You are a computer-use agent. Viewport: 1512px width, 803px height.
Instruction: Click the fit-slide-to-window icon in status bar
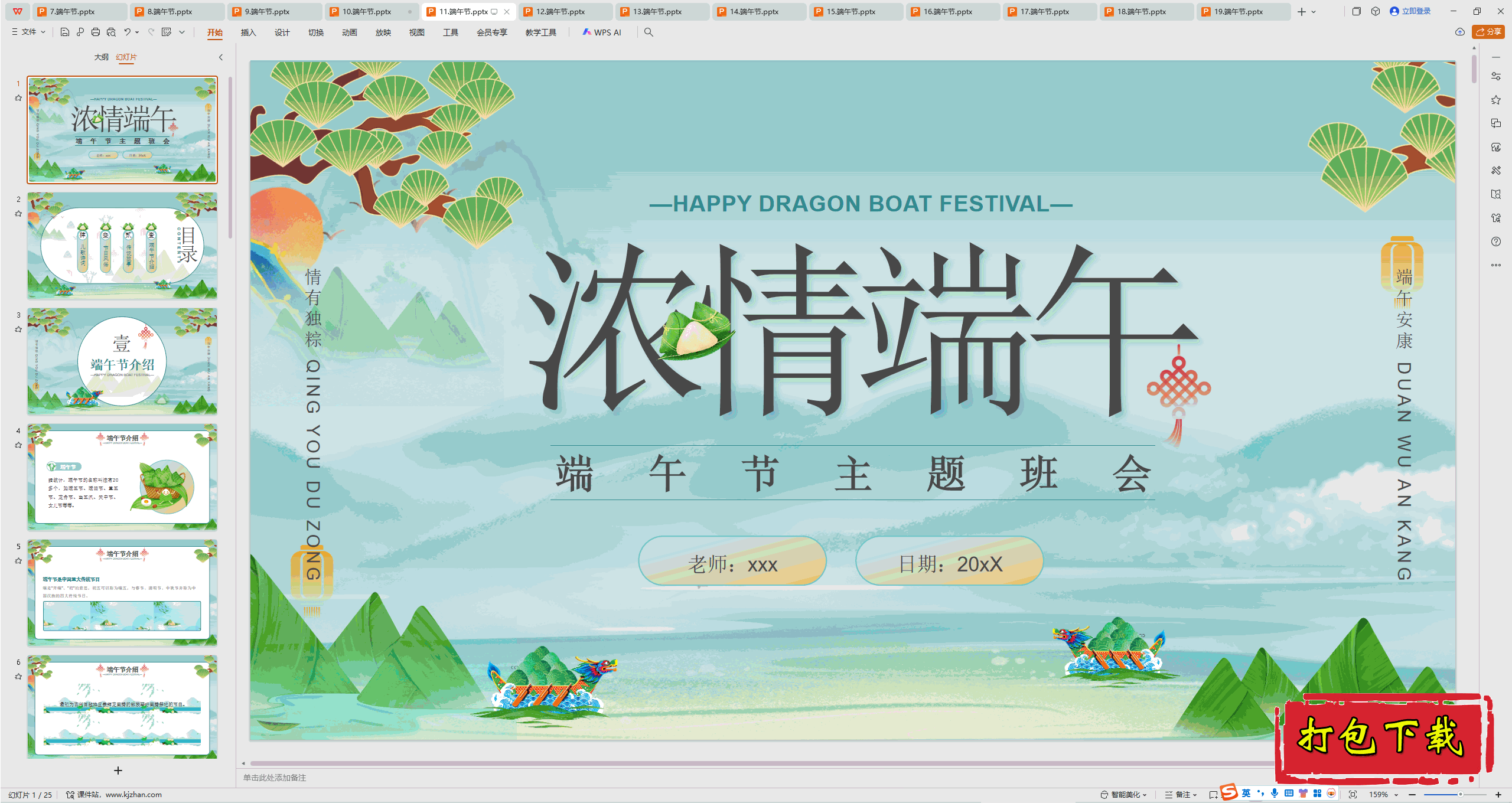pos(1353,795)
